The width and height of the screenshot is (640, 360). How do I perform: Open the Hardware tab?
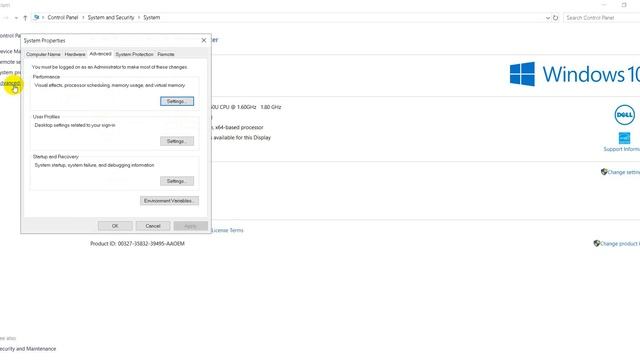pos(75,54)
